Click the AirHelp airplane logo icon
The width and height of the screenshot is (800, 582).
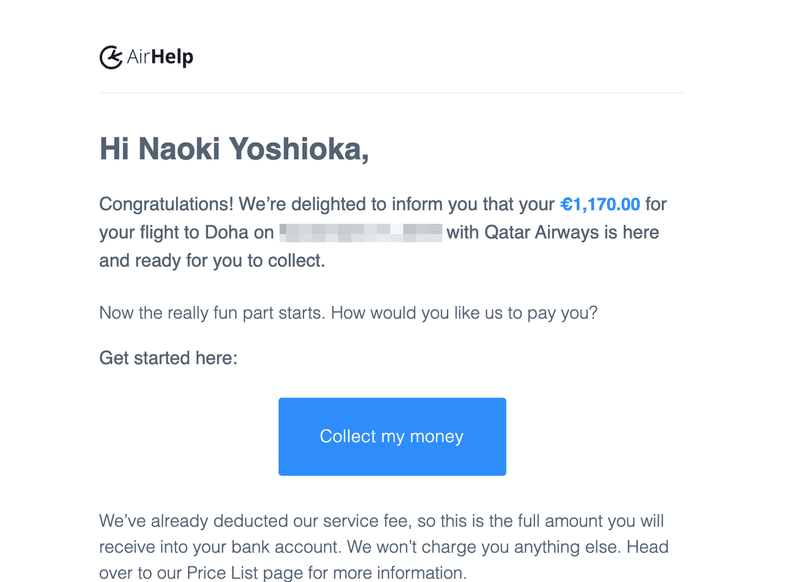pyautogui.click(x=111, y=57)
